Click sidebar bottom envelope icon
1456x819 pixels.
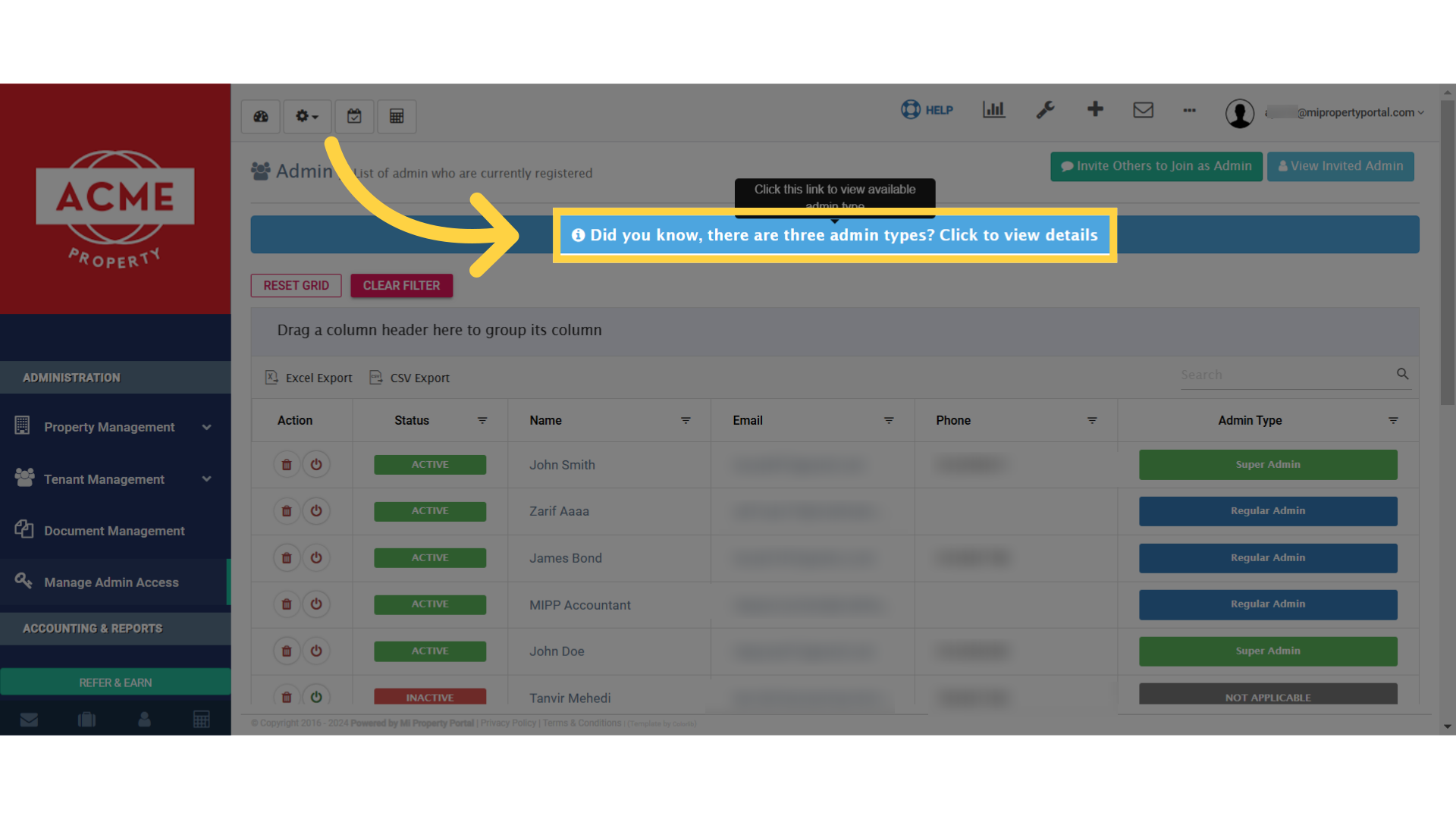click(29, 720)
